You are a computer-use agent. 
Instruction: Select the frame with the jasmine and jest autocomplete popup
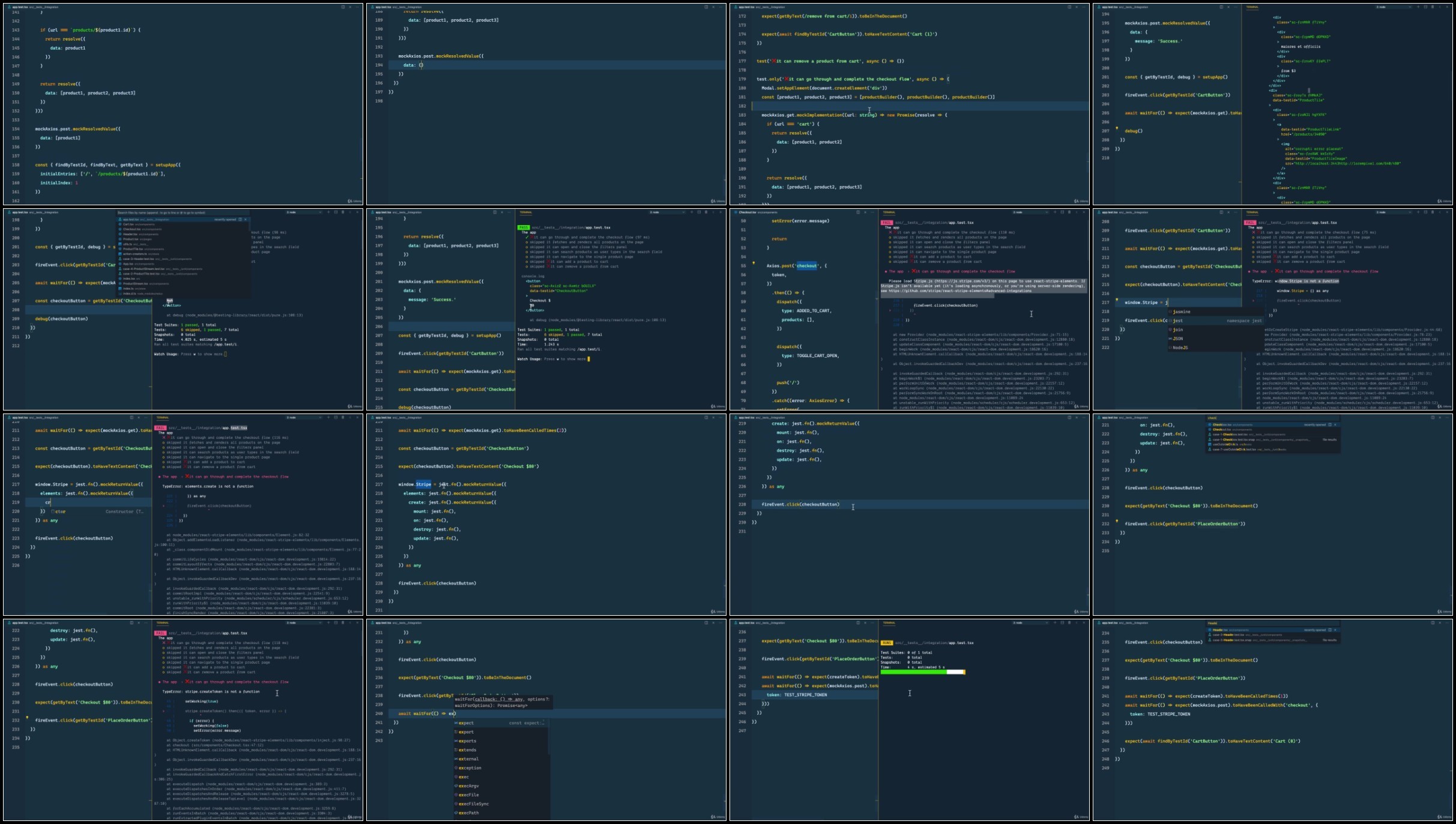[1273, 310]
